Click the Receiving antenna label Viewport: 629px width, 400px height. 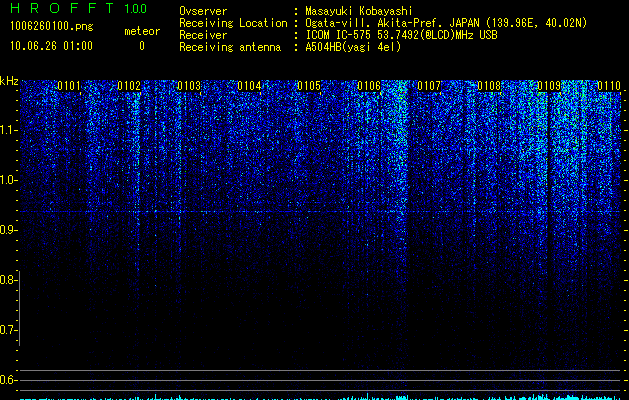pos(230,47)
